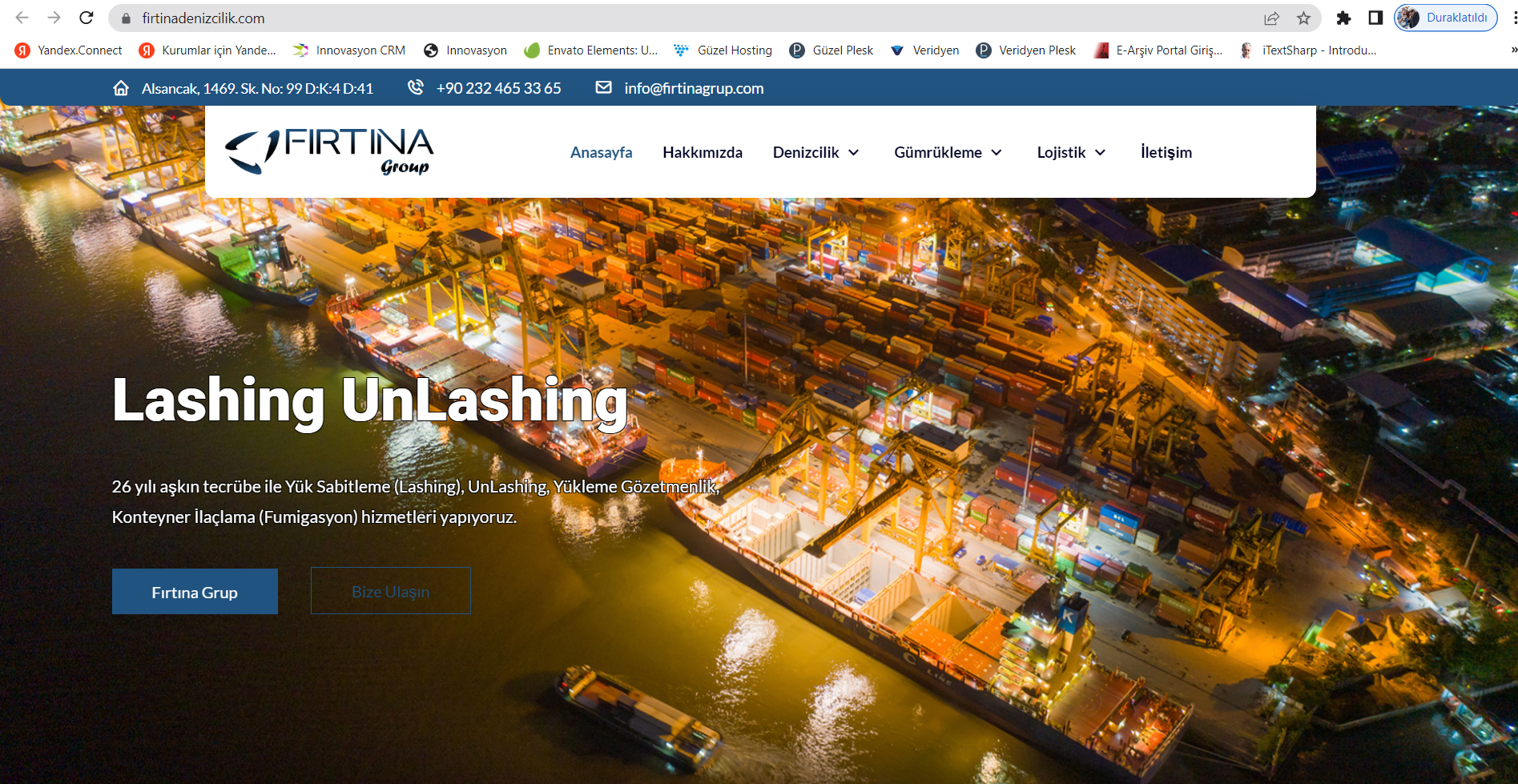Reload the page with refresh icon

click(x=87, y=18)
